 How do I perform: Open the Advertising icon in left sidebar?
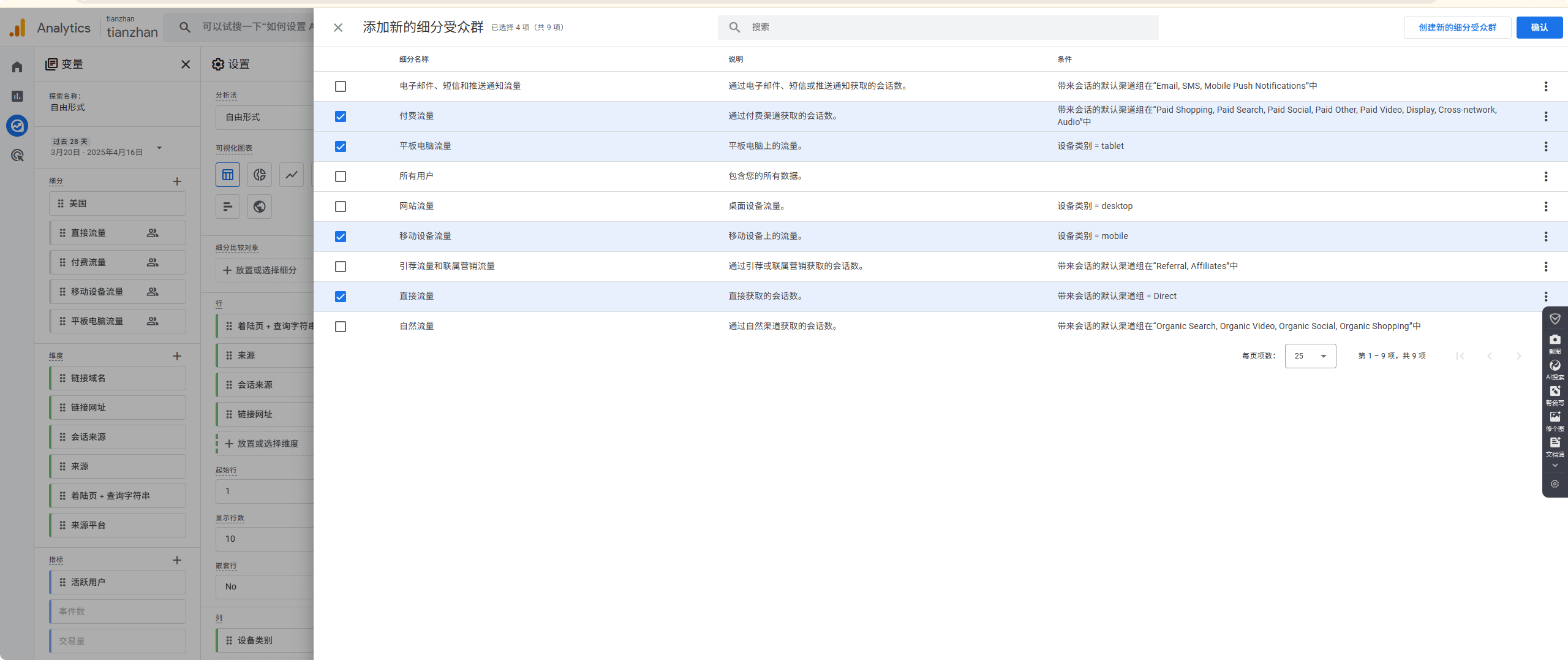pos(17,156)
